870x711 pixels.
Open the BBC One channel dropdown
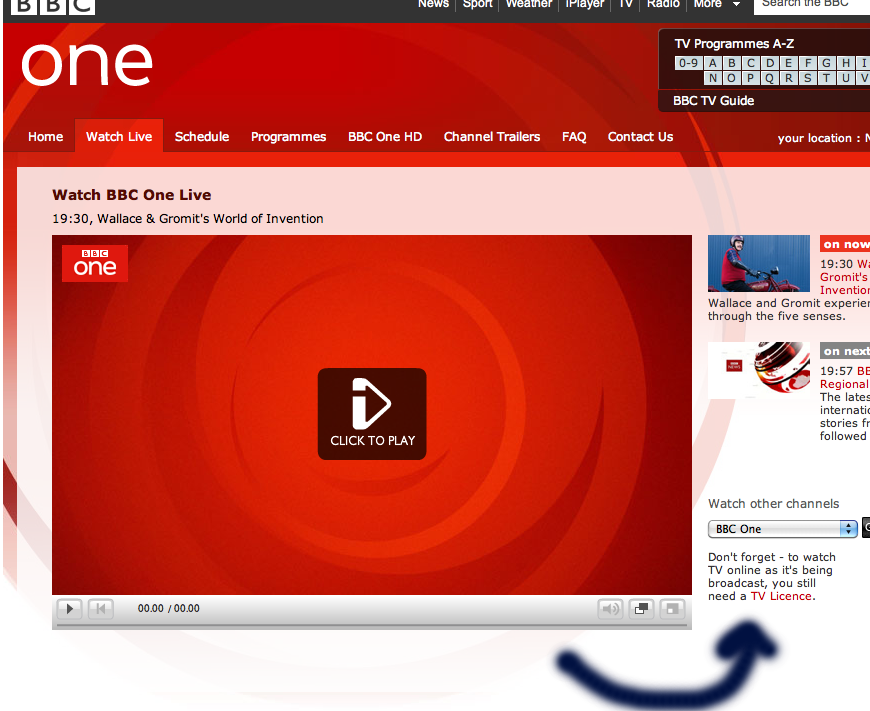tap(782, 529)
